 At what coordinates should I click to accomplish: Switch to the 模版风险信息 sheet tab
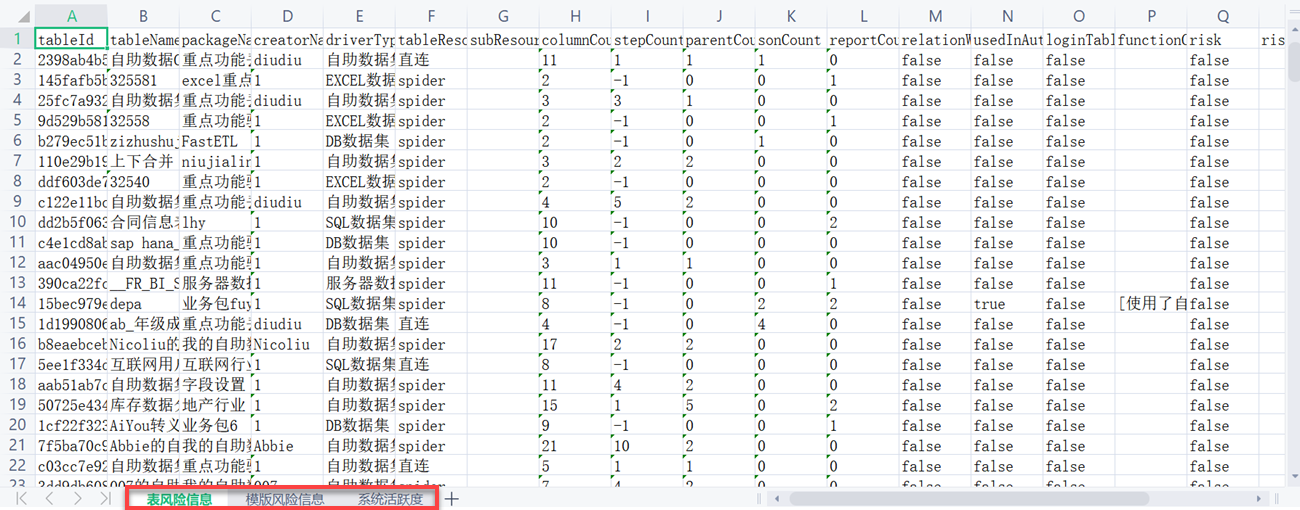coord(285,499)
